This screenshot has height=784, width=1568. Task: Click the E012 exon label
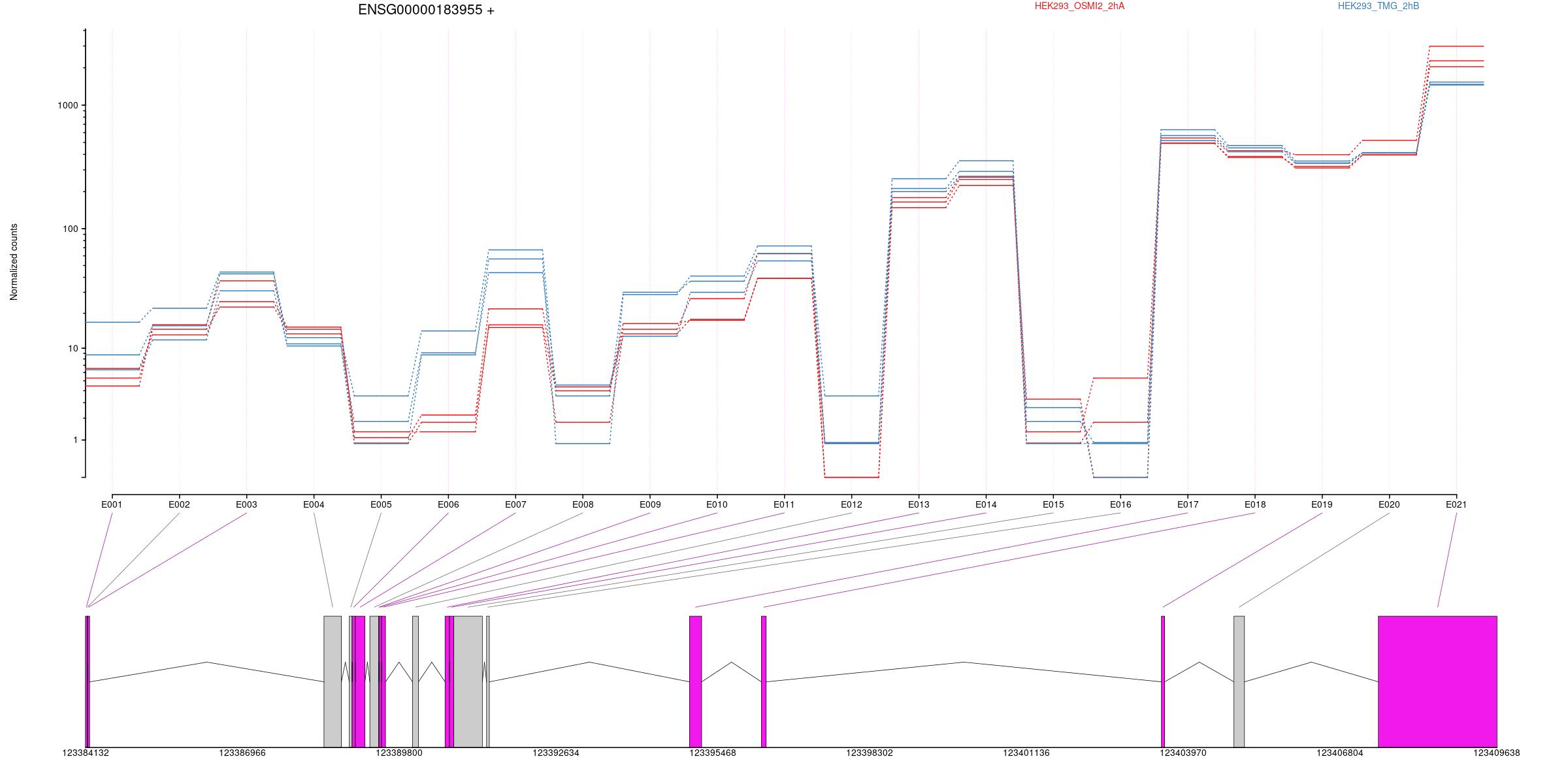pyautogui.click(x=851, y=504)
